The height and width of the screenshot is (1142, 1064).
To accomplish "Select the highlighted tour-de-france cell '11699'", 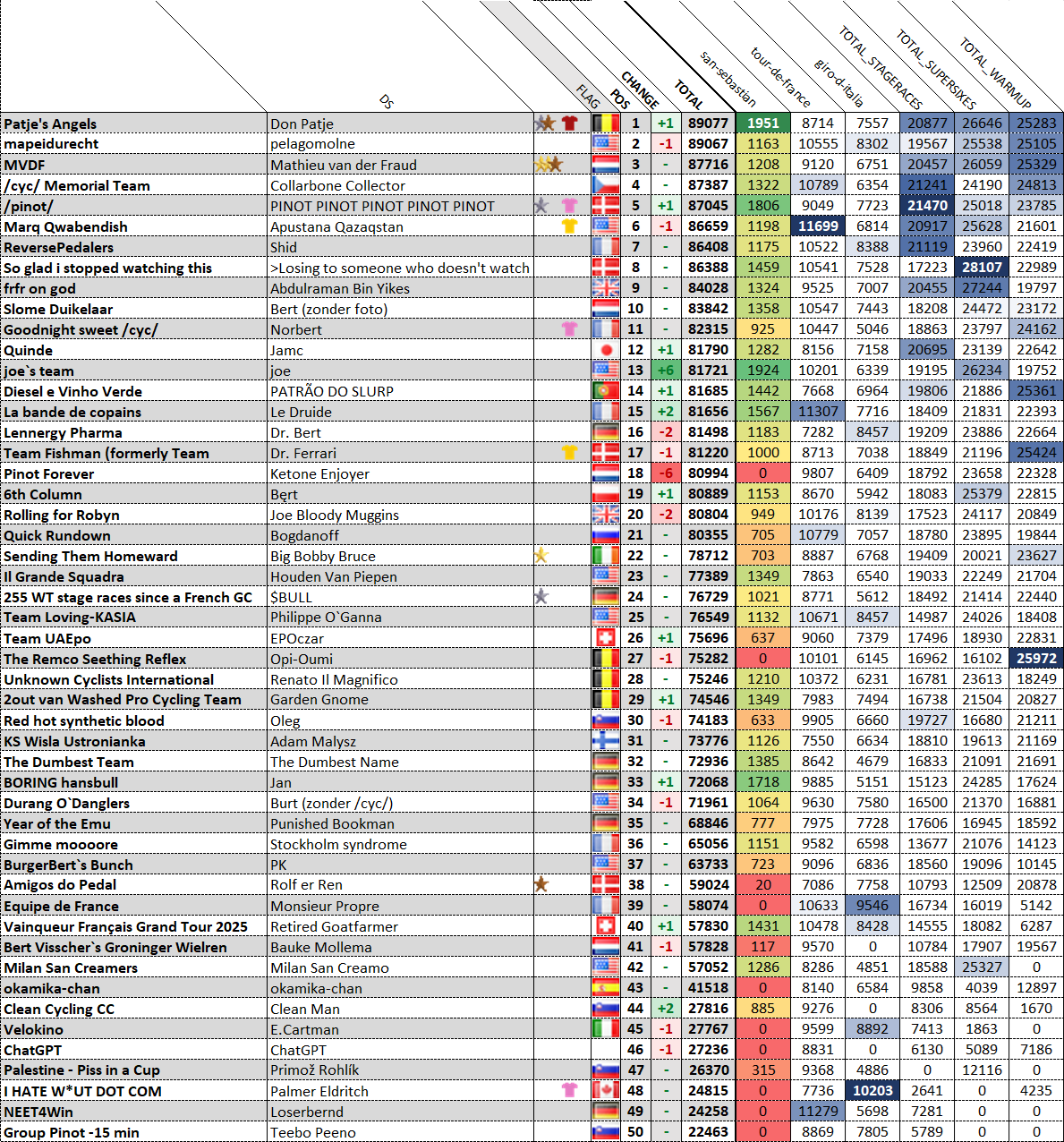I will [818, 226].
